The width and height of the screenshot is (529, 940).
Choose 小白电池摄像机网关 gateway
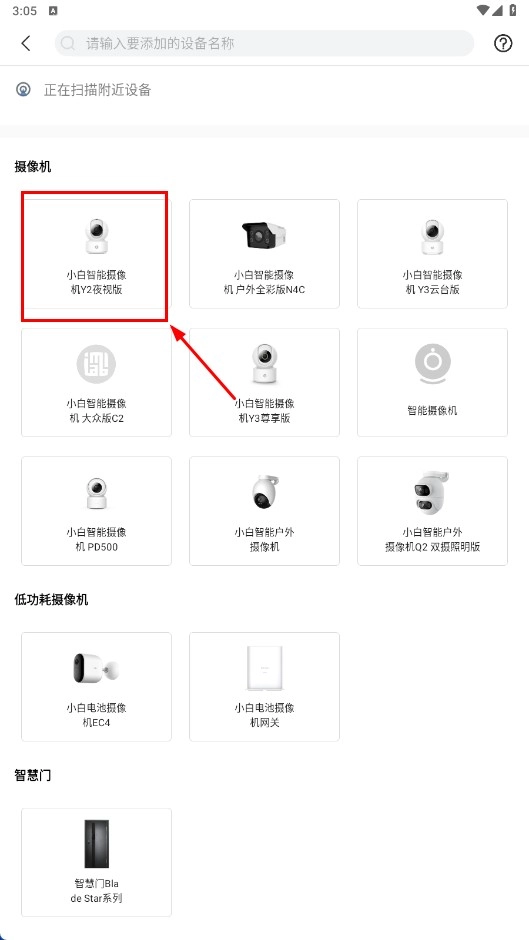264,686
